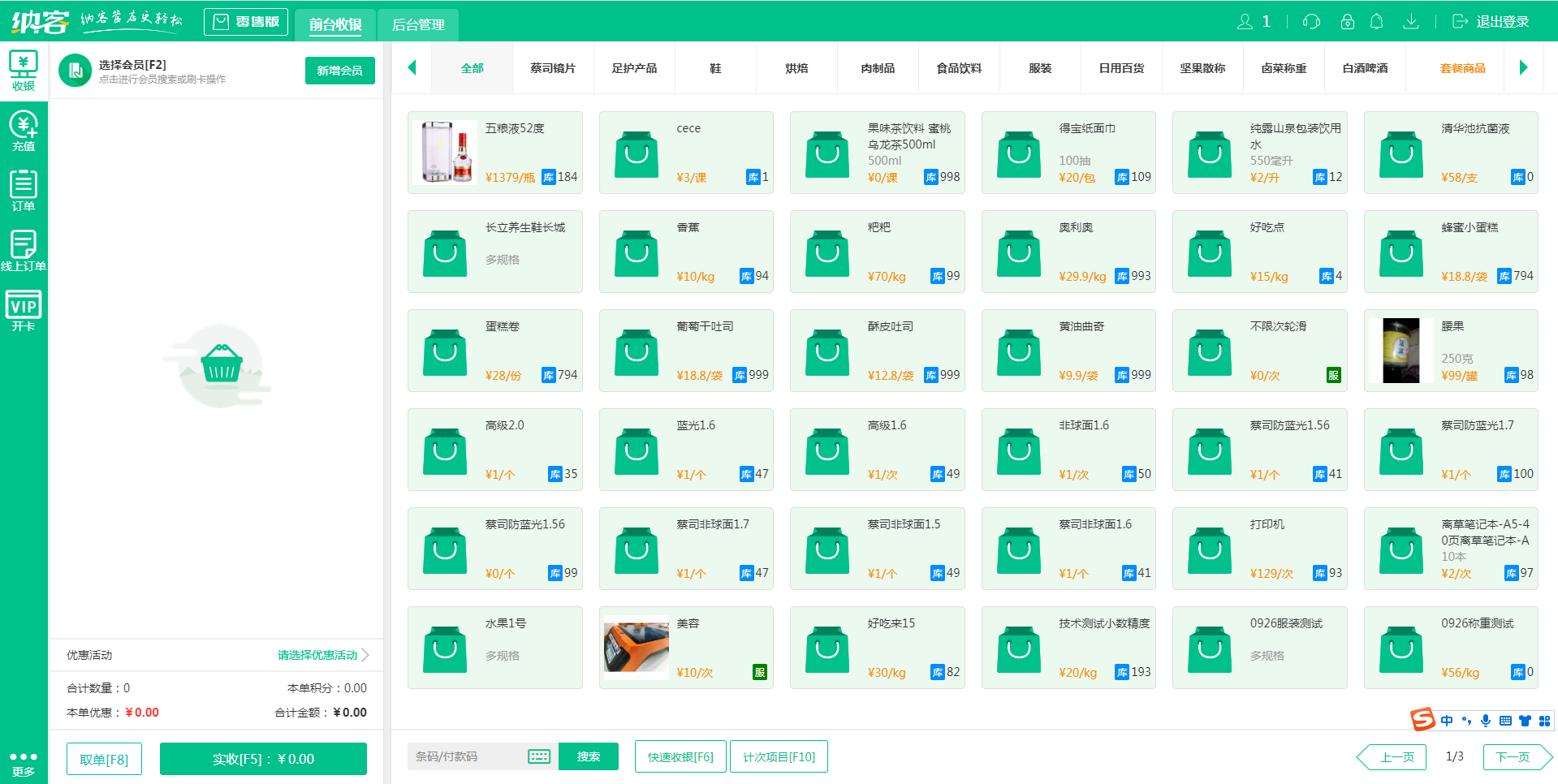1558x784 pixels.
Task: Click the right arrow to show more categories
Action: [x=1524, y=68]
